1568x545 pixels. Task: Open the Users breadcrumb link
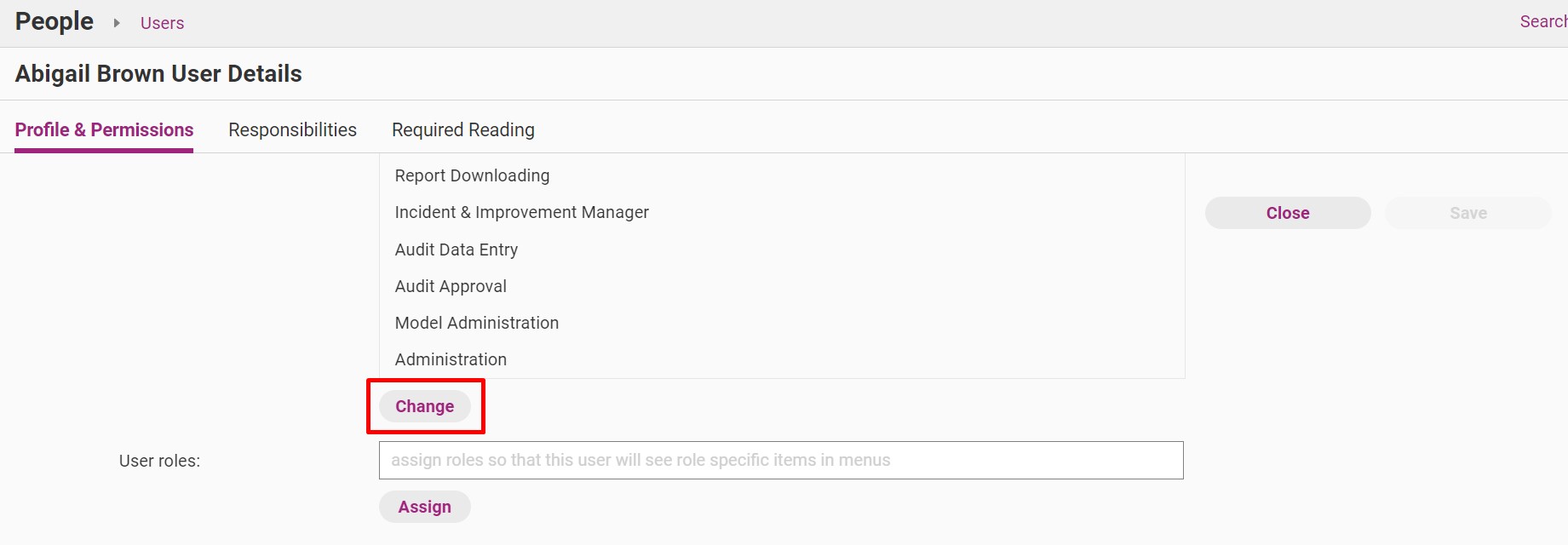pos(162,23)
